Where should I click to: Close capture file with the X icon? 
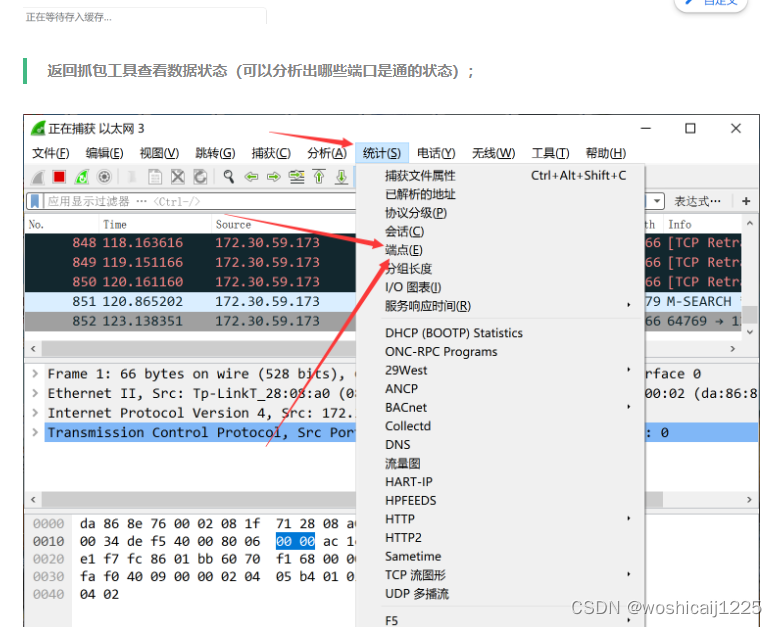coord(178,177)
